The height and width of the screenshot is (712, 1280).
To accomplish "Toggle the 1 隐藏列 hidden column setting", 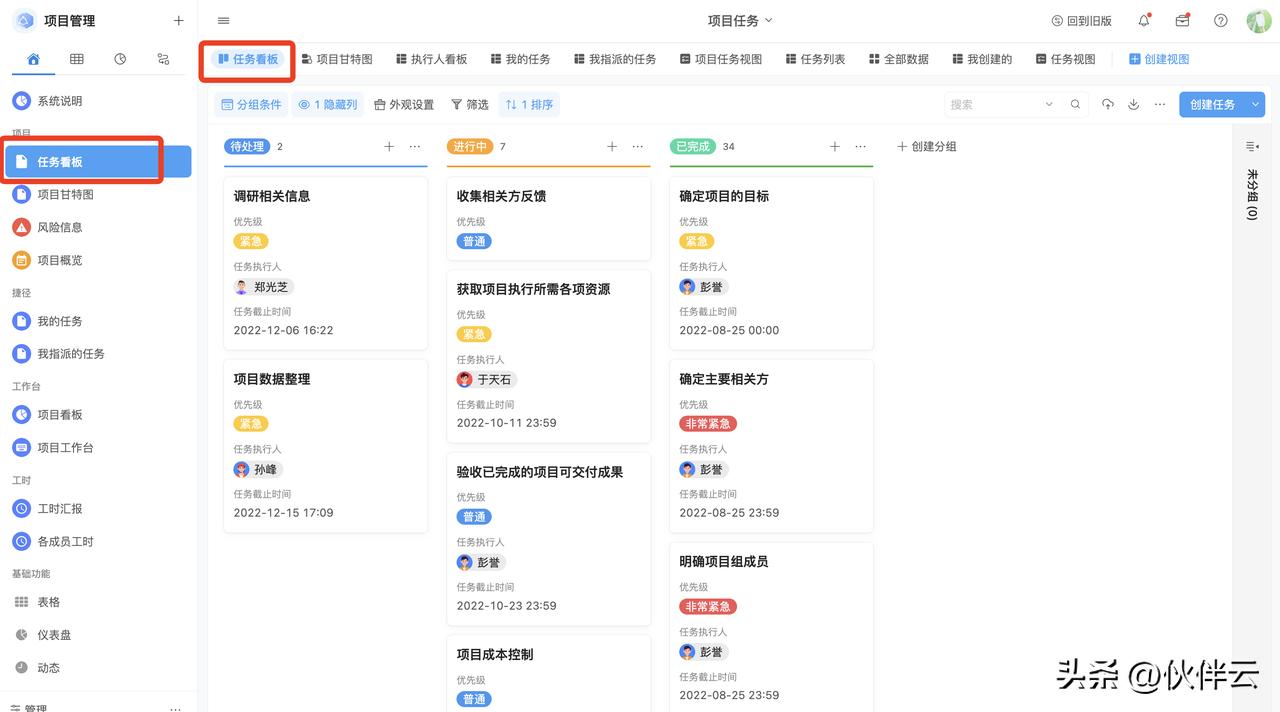I will [x=327, y=104].
